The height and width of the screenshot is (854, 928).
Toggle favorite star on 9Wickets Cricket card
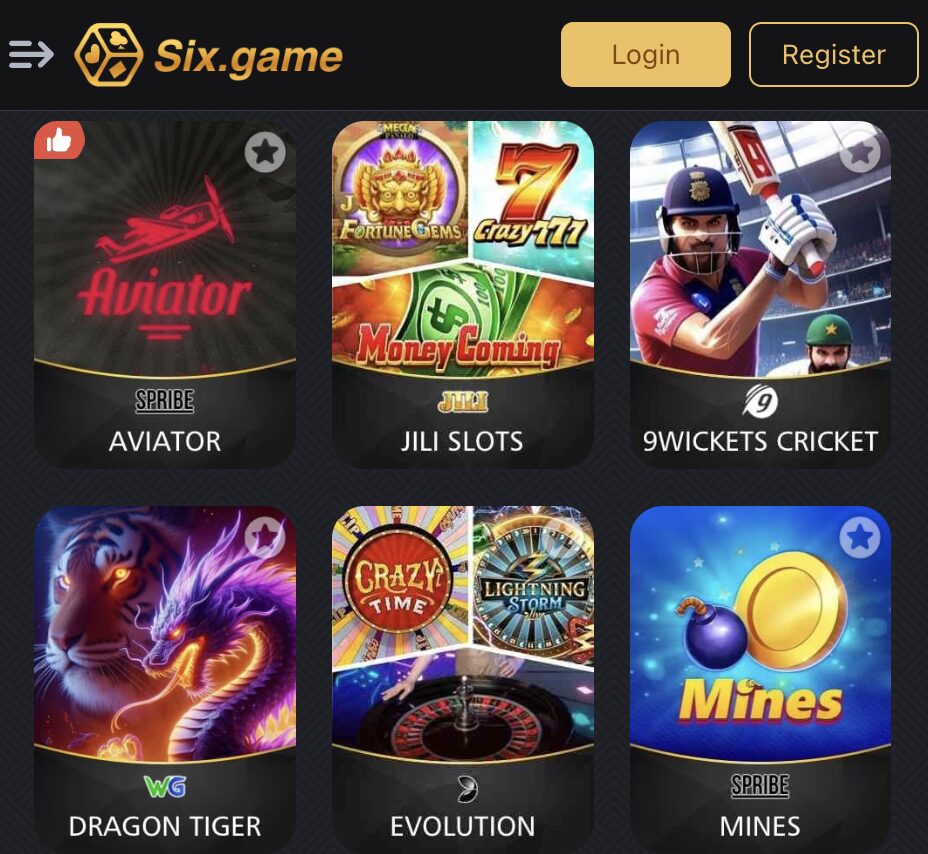coord(860,152)
